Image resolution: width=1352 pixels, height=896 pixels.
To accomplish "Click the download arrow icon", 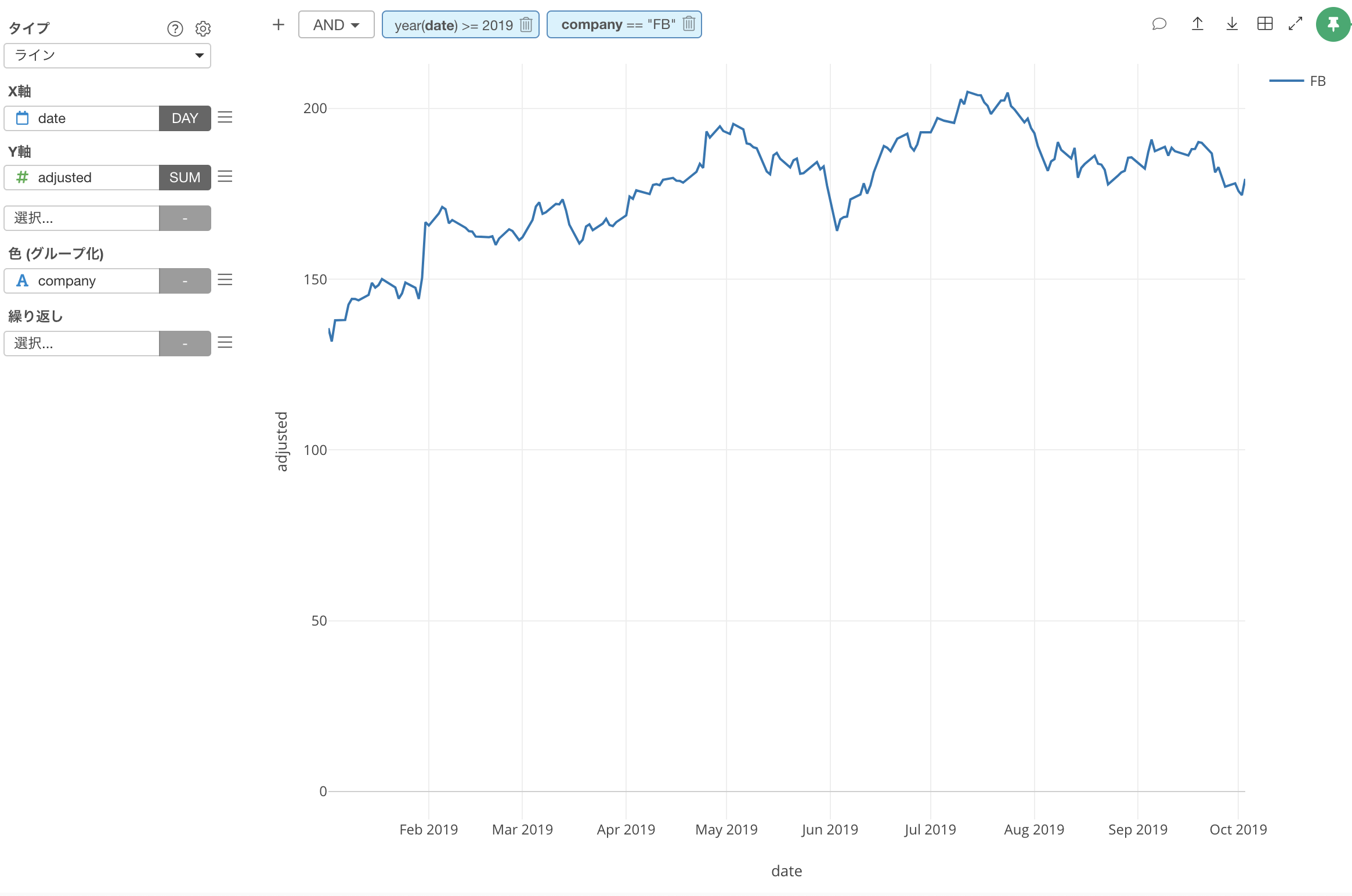I will point(1231,24).
